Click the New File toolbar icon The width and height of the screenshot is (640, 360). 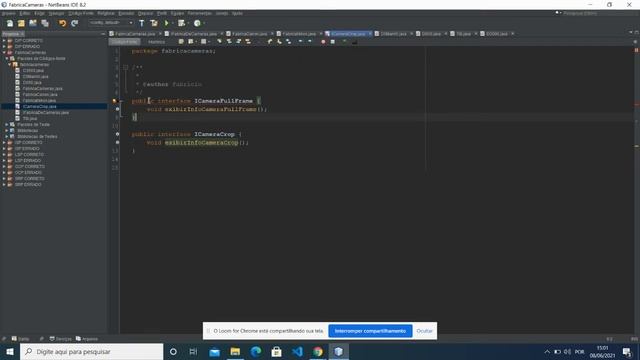click(10, 23)
